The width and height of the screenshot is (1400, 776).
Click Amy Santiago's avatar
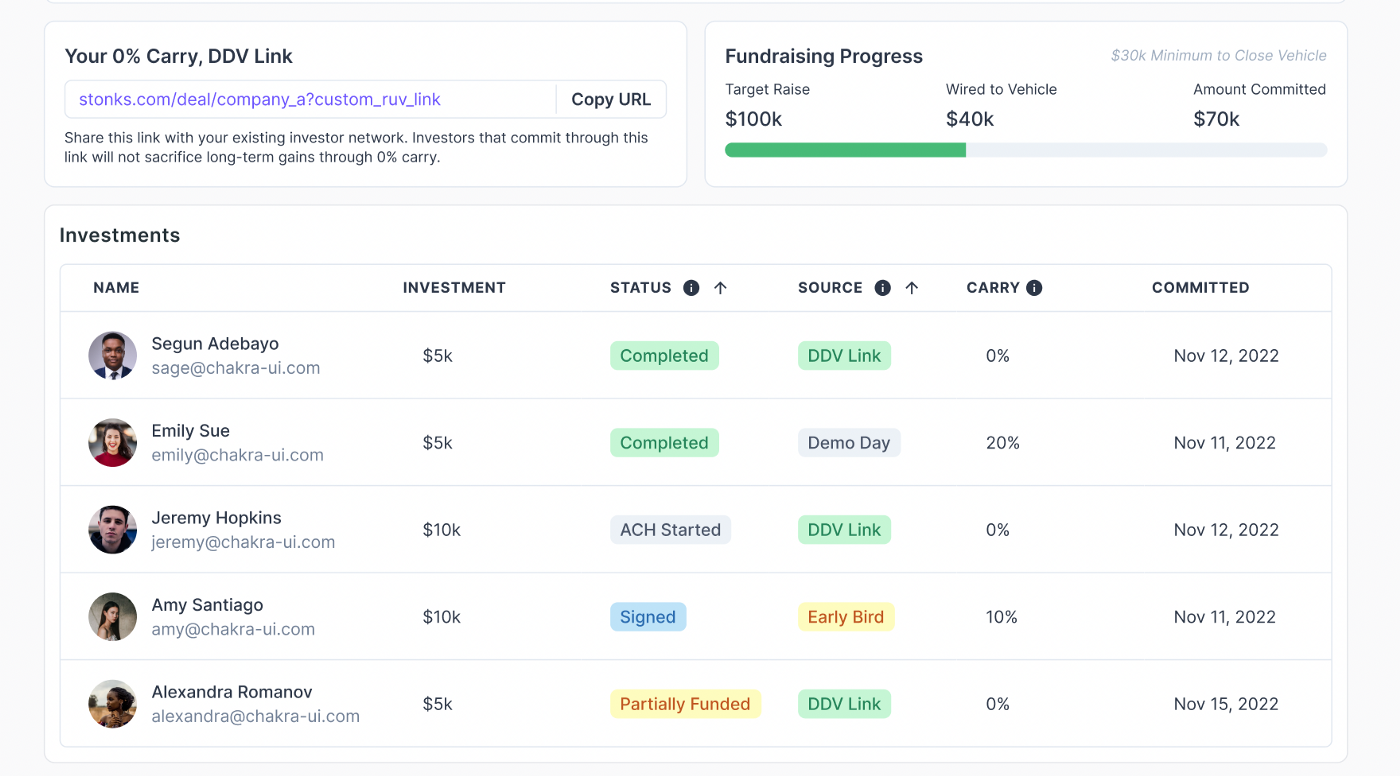coord(113,617)
